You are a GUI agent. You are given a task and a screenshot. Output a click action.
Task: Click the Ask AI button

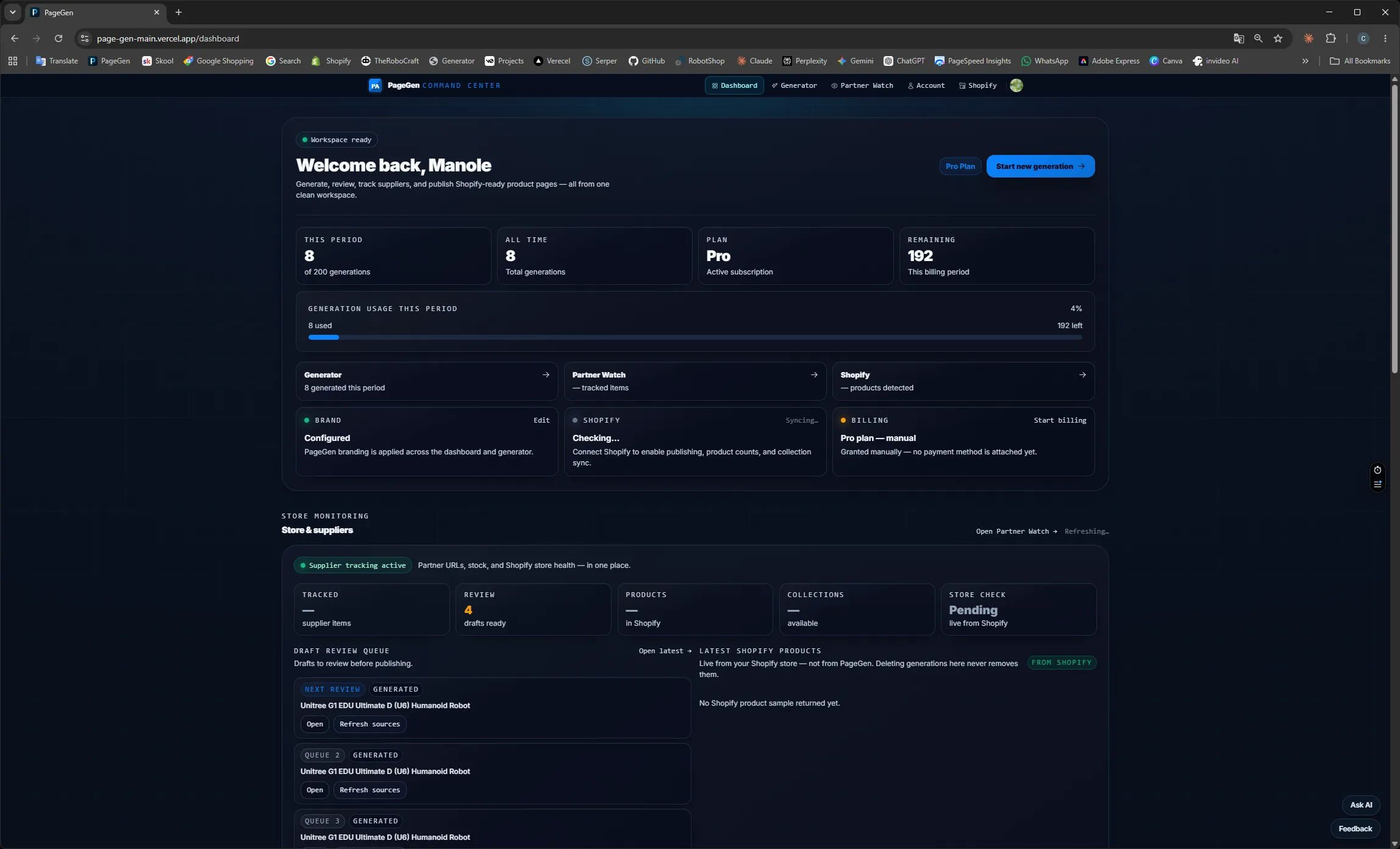click(x=1361, y=805)
